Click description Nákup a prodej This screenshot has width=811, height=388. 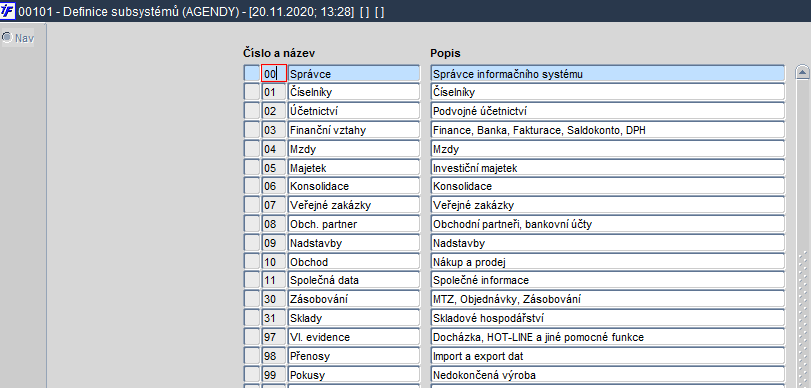[607, 262]
